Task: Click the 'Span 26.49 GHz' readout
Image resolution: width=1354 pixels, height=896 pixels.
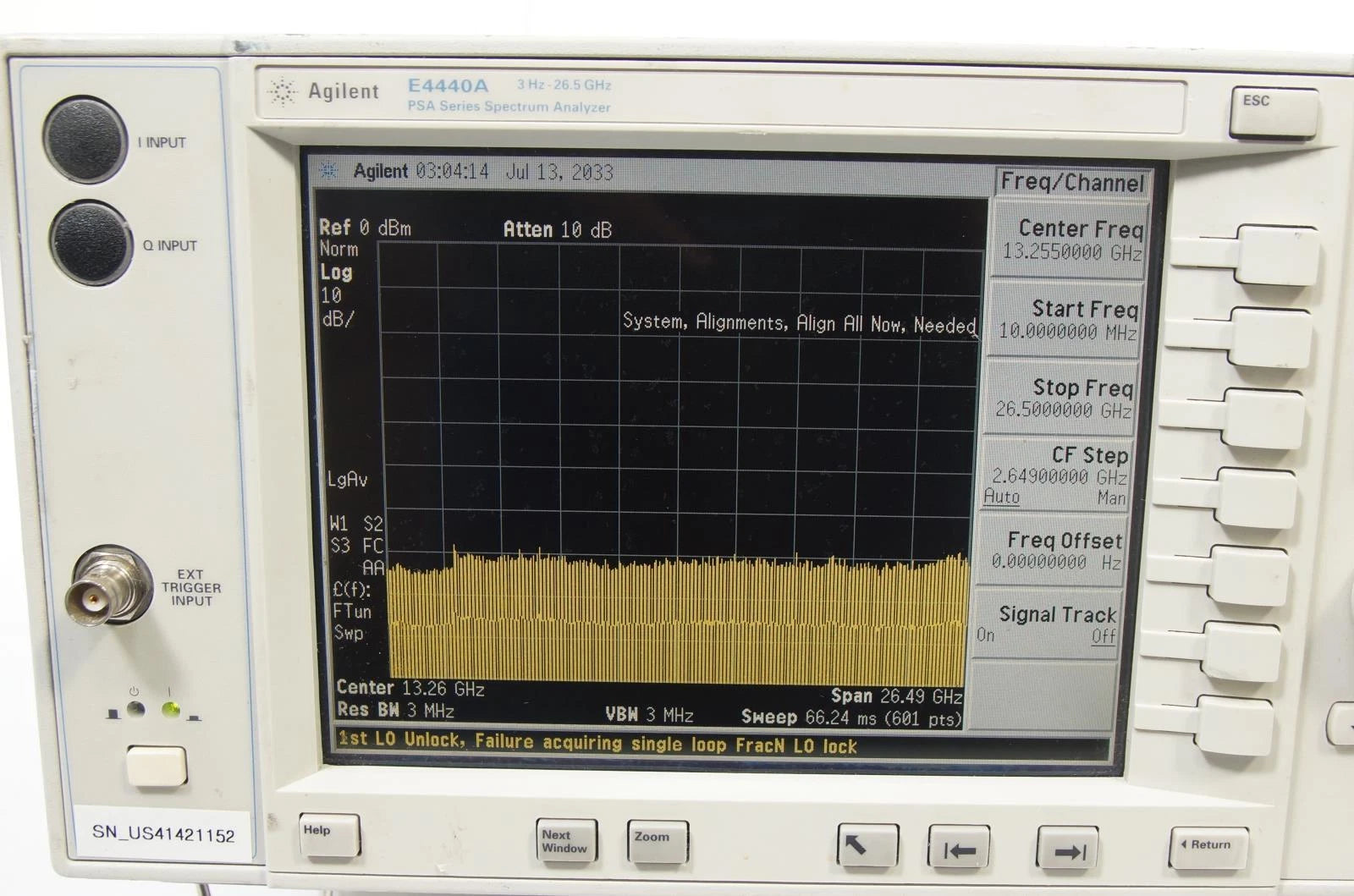Action: pyautogui.click(x=896, y=696)
